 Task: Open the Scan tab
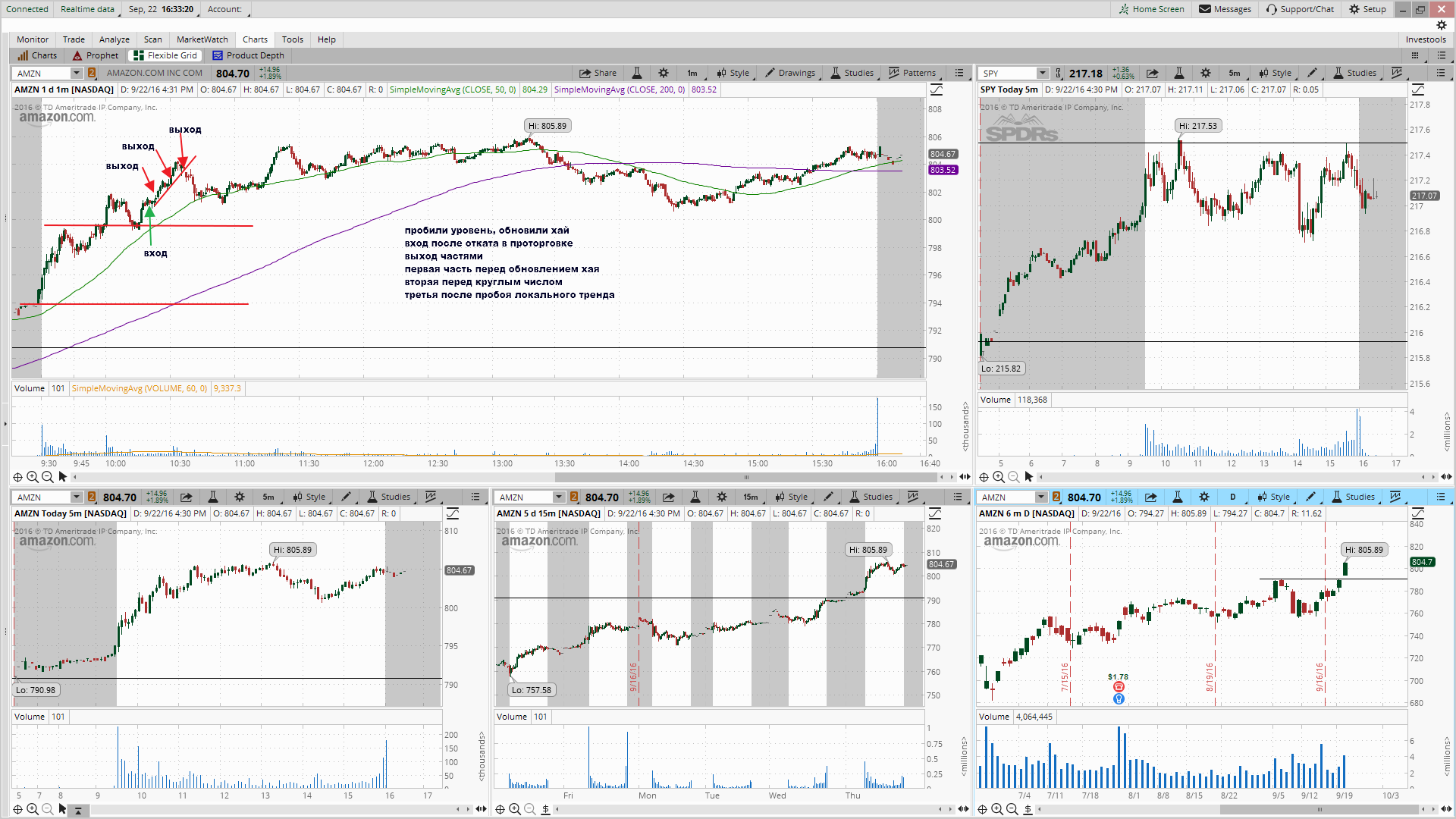click(153, 39)
